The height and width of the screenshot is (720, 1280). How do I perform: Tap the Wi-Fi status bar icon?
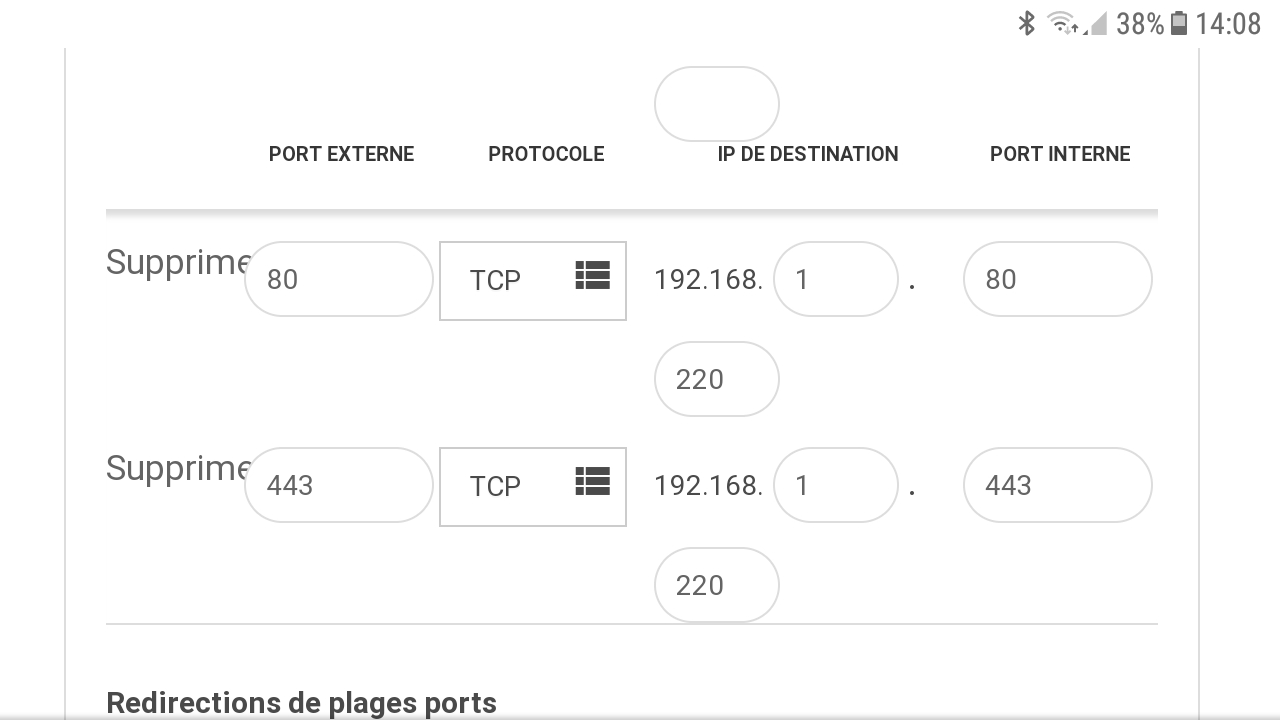1062,23
